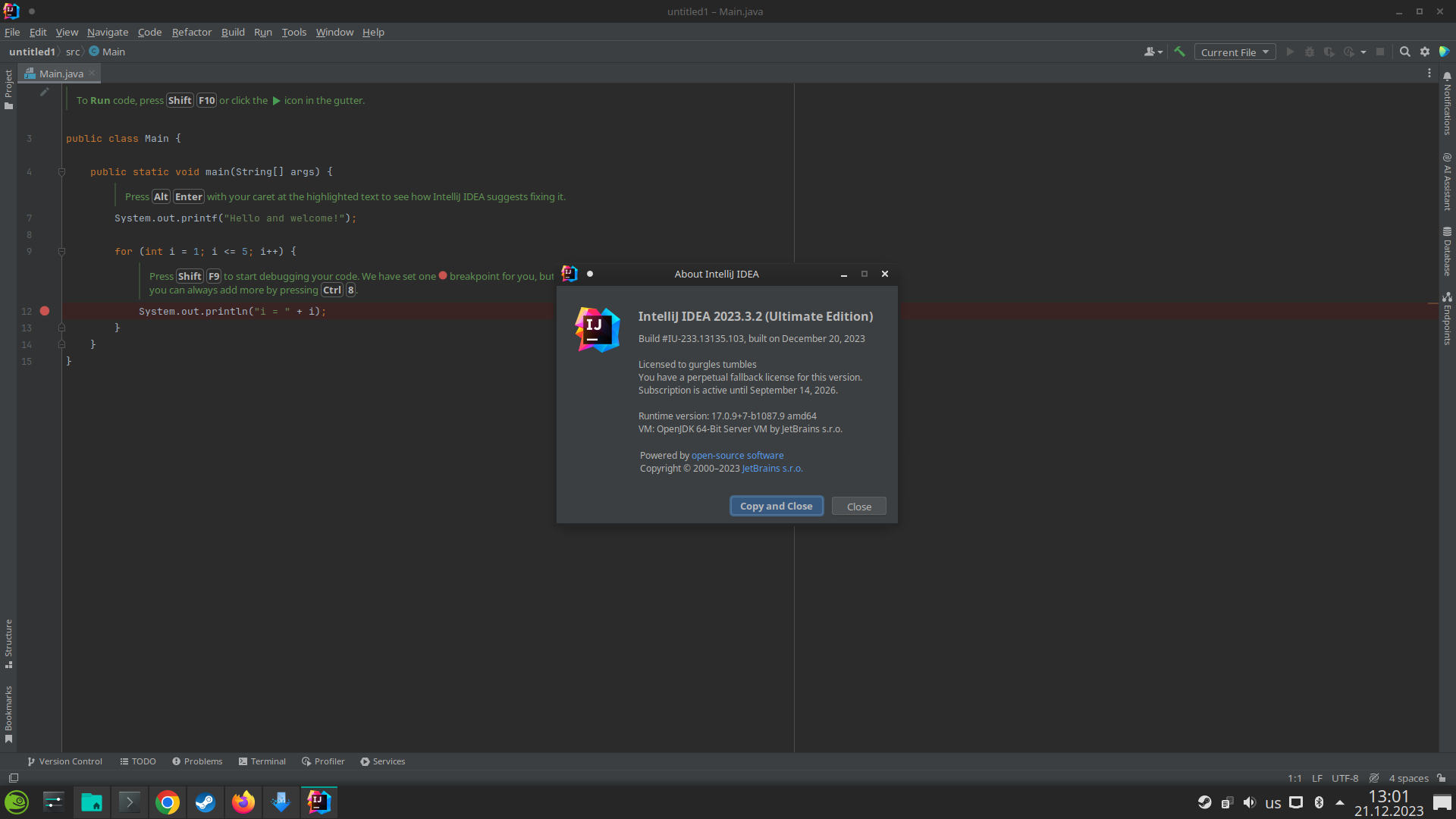
Task: Launch Firefox from the taskbar
Action: pyautogui.click(x=243, y=802)
